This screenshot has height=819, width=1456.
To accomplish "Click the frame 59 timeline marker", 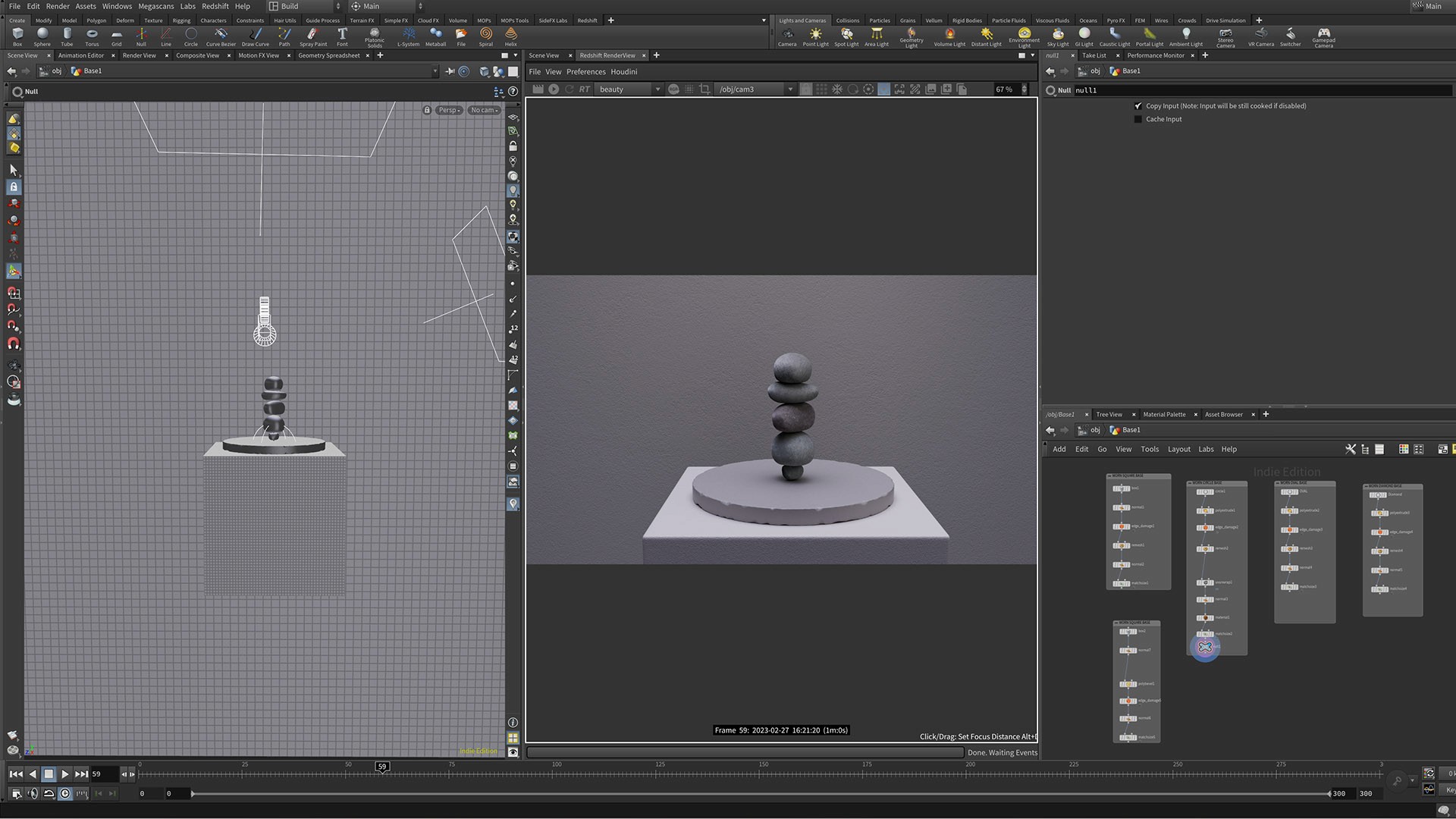I will click(x=382, y=767).
